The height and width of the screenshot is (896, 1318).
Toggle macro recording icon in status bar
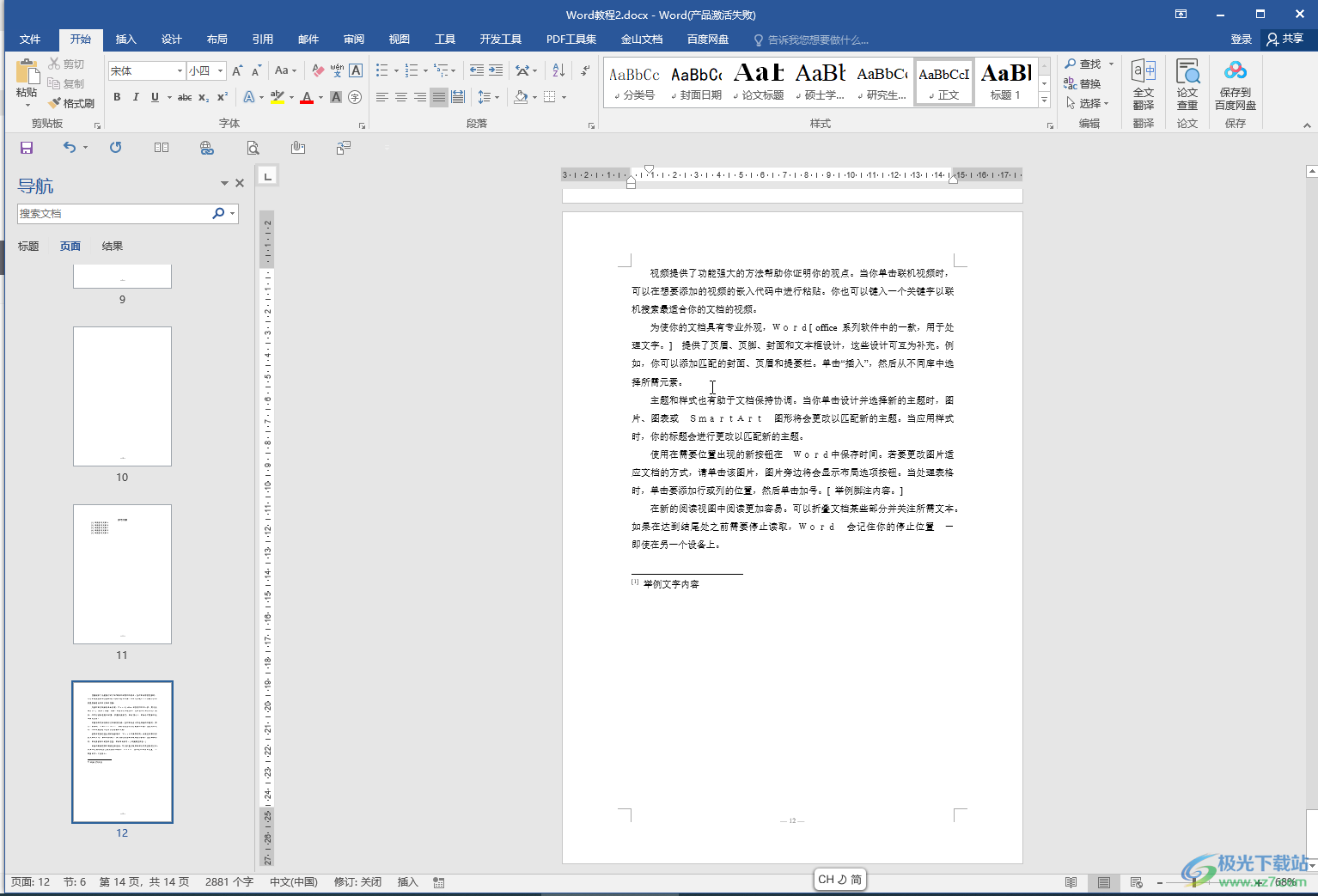pos(439,882)
